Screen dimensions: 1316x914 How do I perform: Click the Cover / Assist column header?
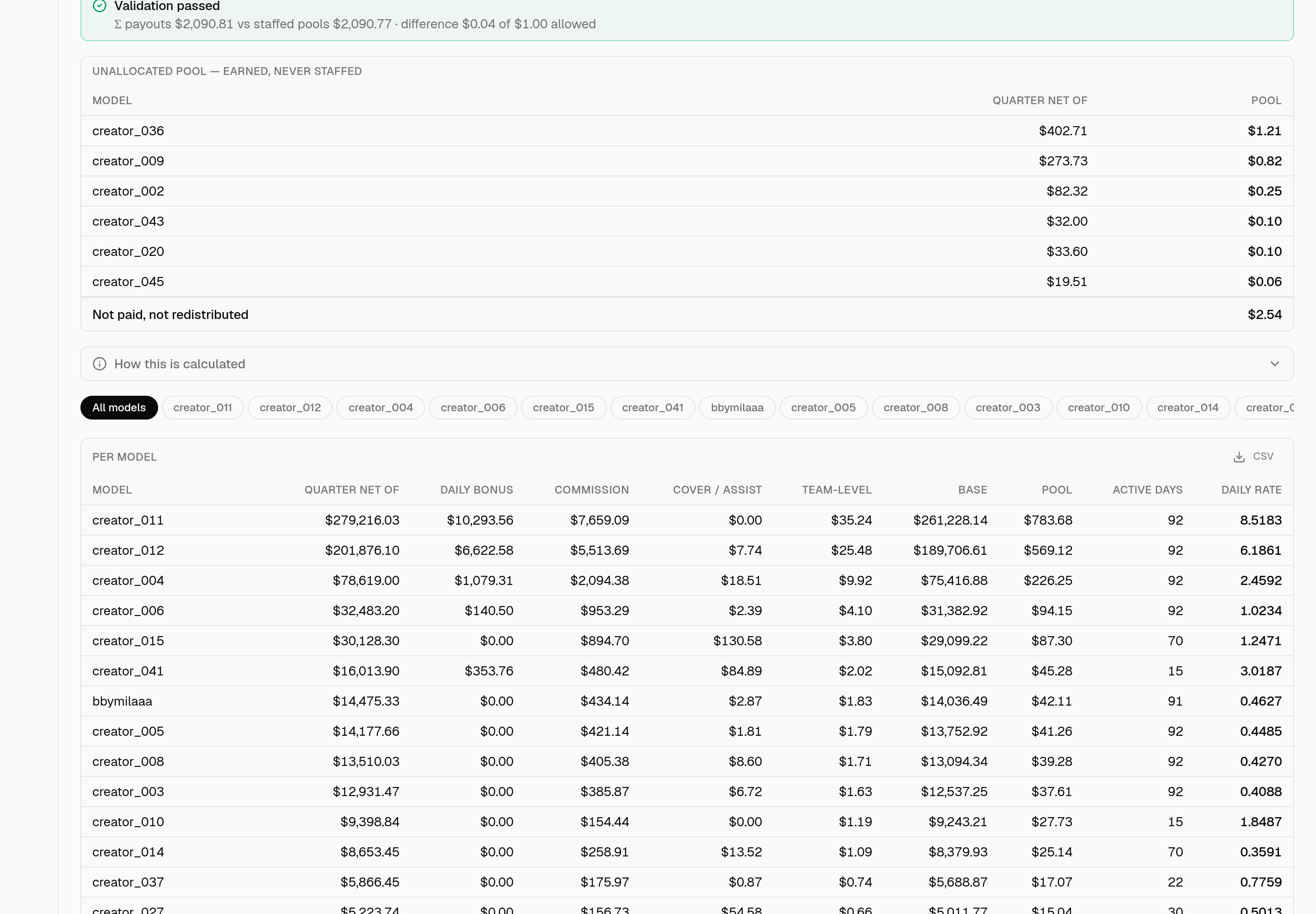(x=717, y=489)
